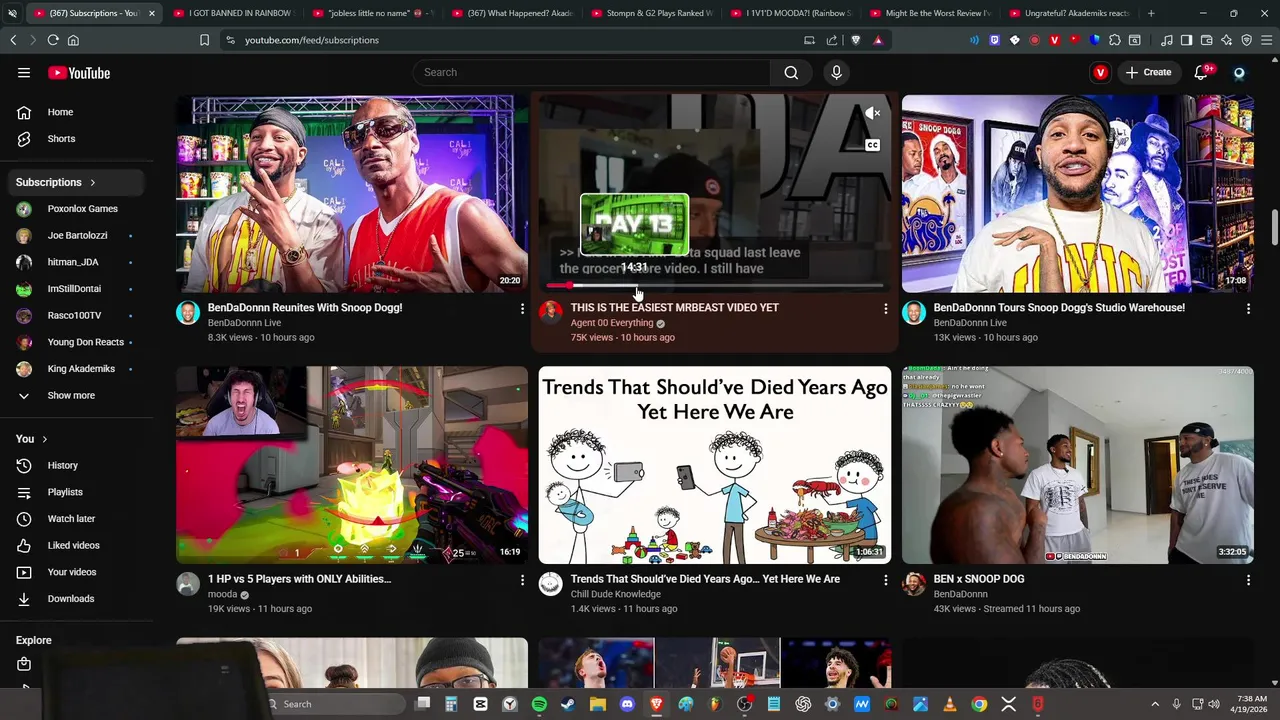Open Chrome from the taskbar

(979, 704)
